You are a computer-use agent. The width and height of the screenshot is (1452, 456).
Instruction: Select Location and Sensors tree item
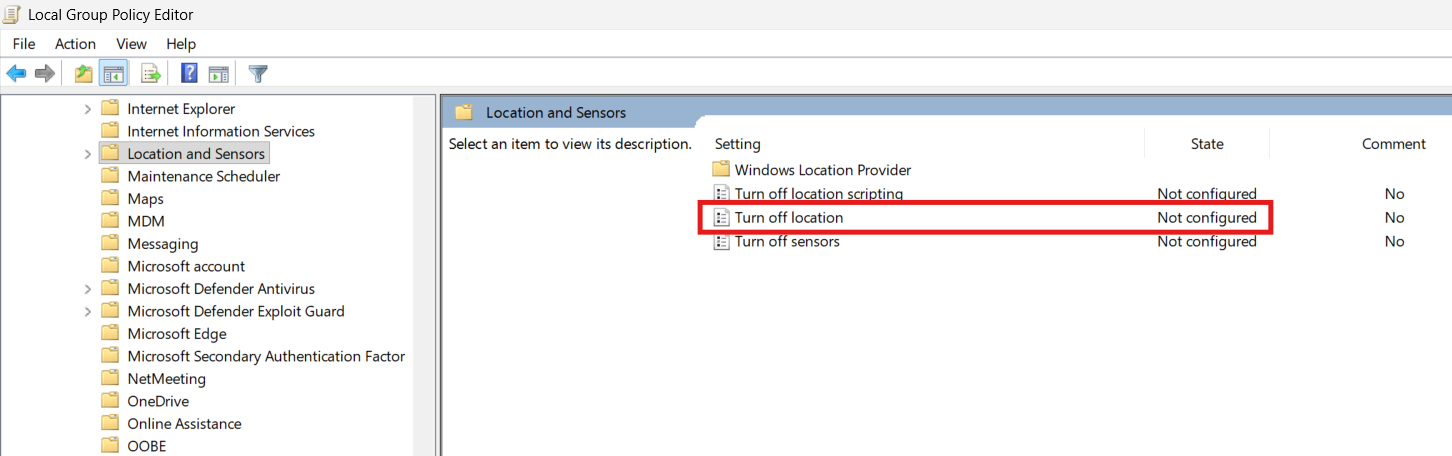pyautogui.click(x=196, y=153)
